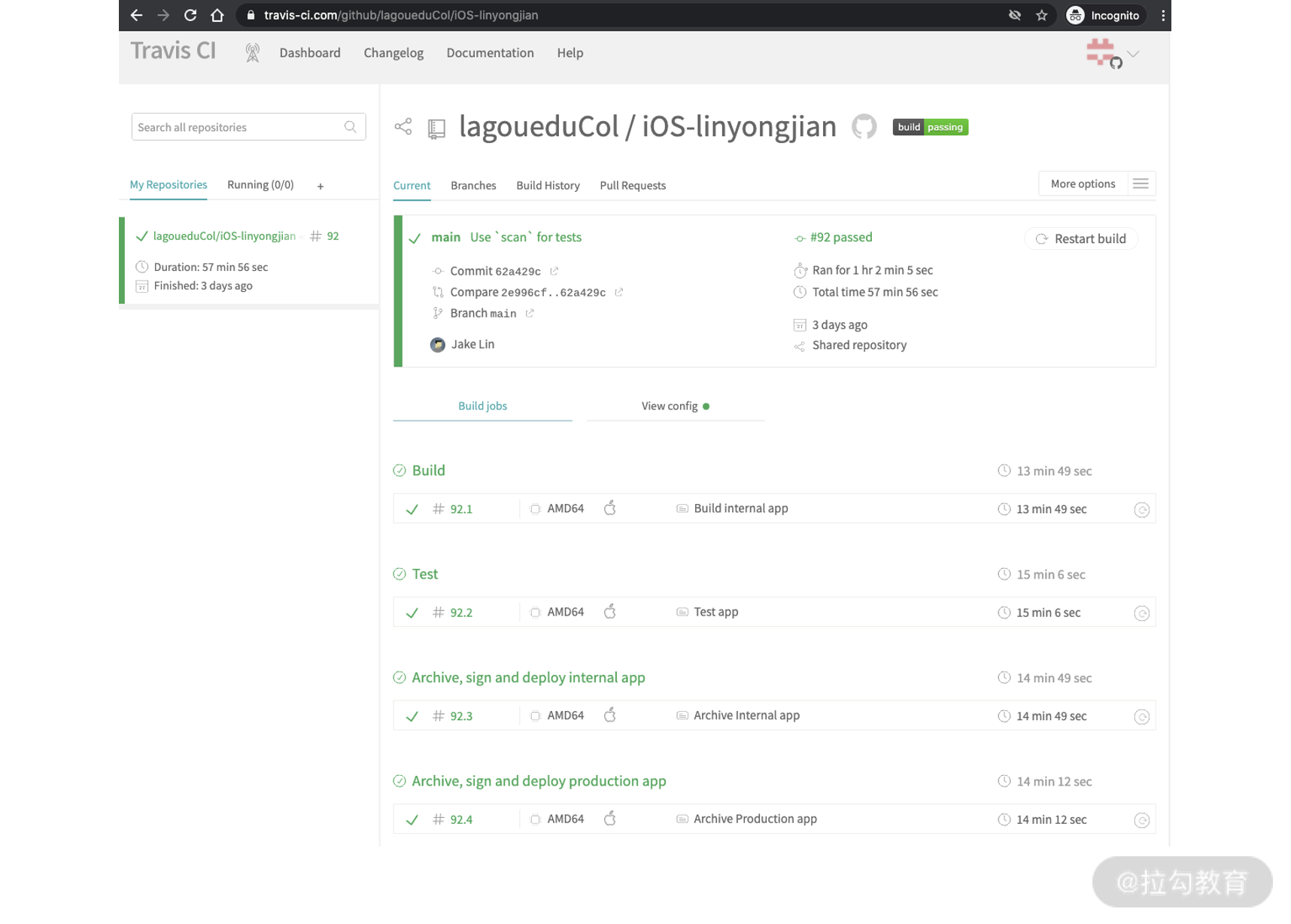Viewport: 1291px width, 924px height.
Task: Open the broadcast tower icon
Action: point(253,53)
